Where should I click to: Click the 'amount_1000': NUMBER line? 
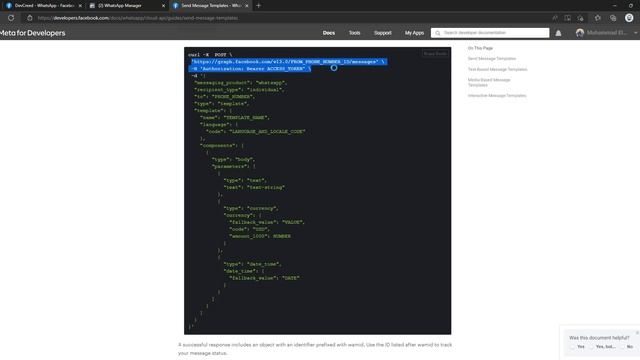pyautogui.click(x=260, y=236)
